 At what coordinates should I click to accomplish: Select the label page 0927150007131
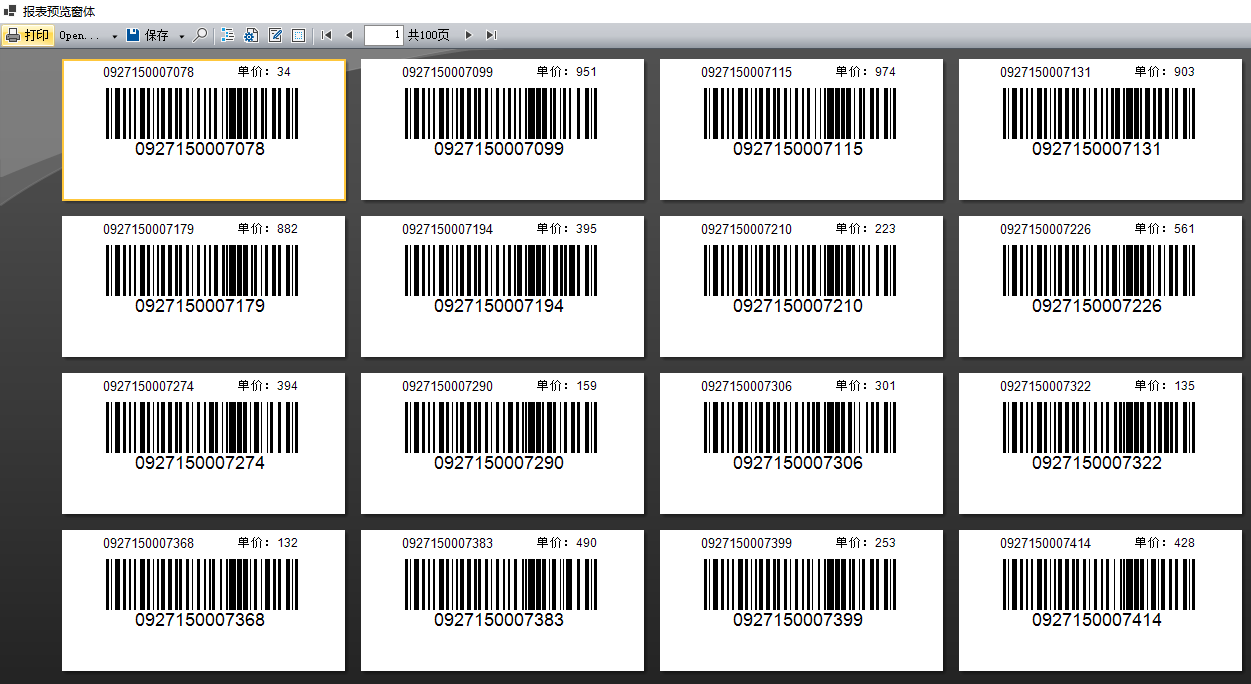pos(1100,130)
